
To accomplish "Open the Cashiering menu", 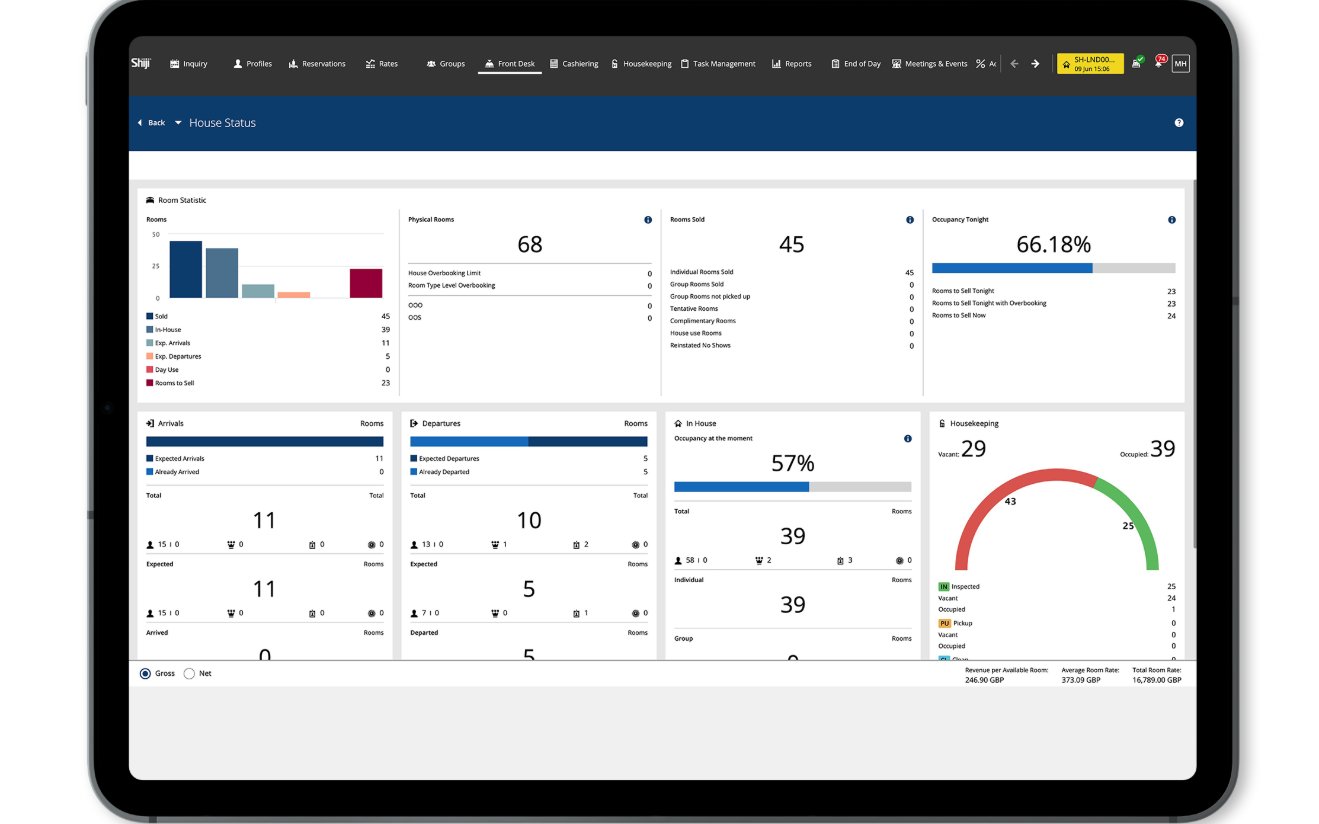I will (x=574, y=64).
